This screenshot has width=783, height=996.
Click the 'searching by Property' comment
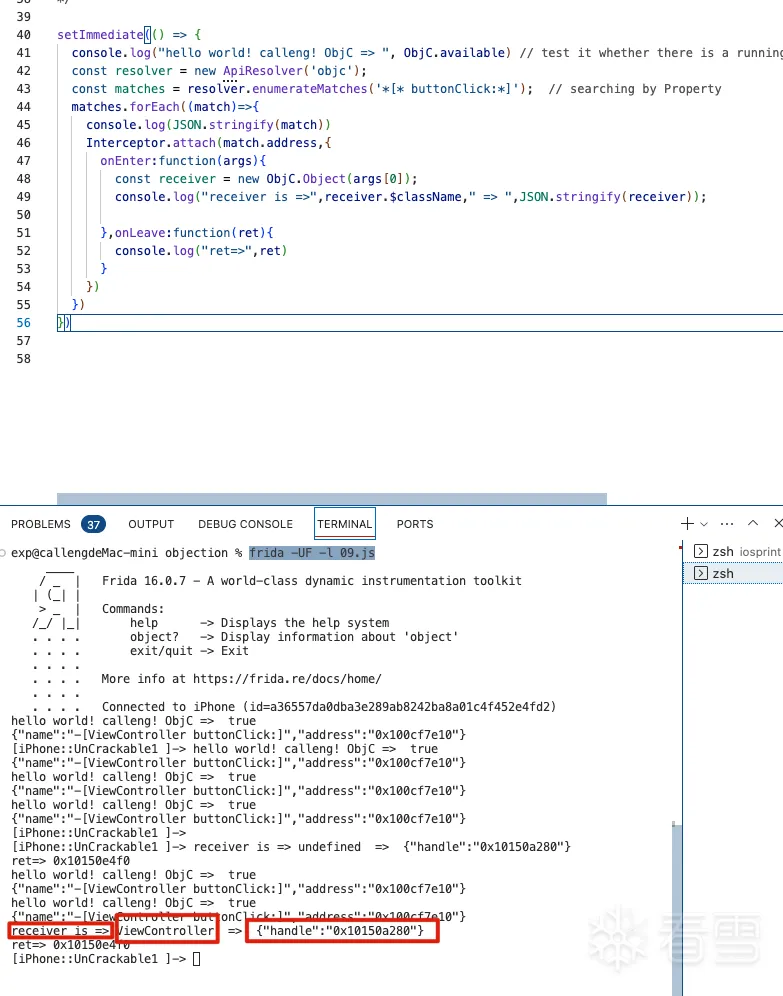635,89
